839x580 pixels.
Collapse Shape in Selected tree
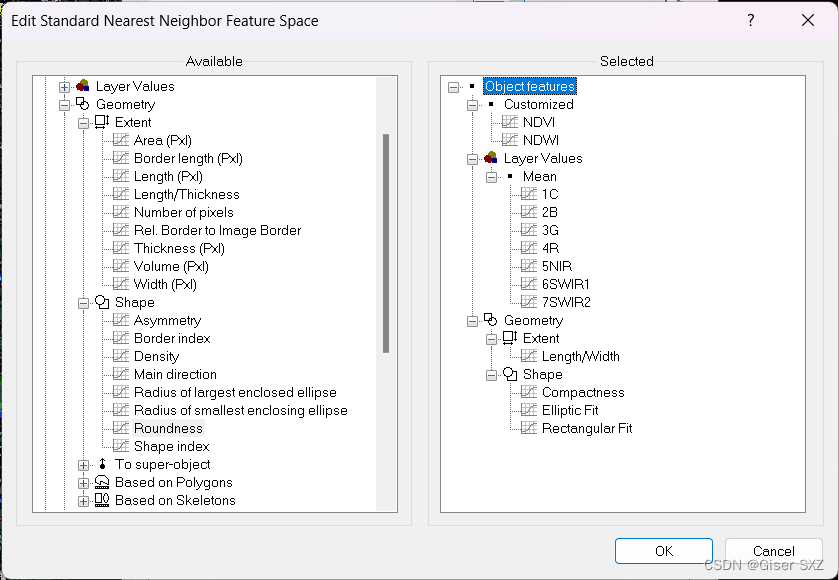tap(491, 375)
